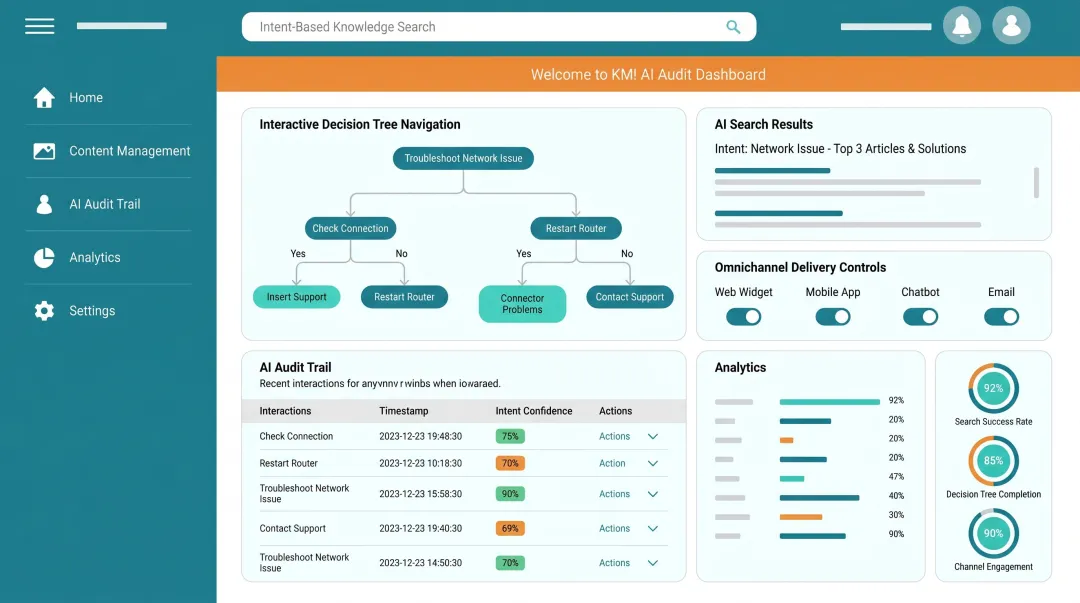The height and width of the screenshot is (603, 1080).
Task: Click the 75% confidence badge
Action: 510,436
